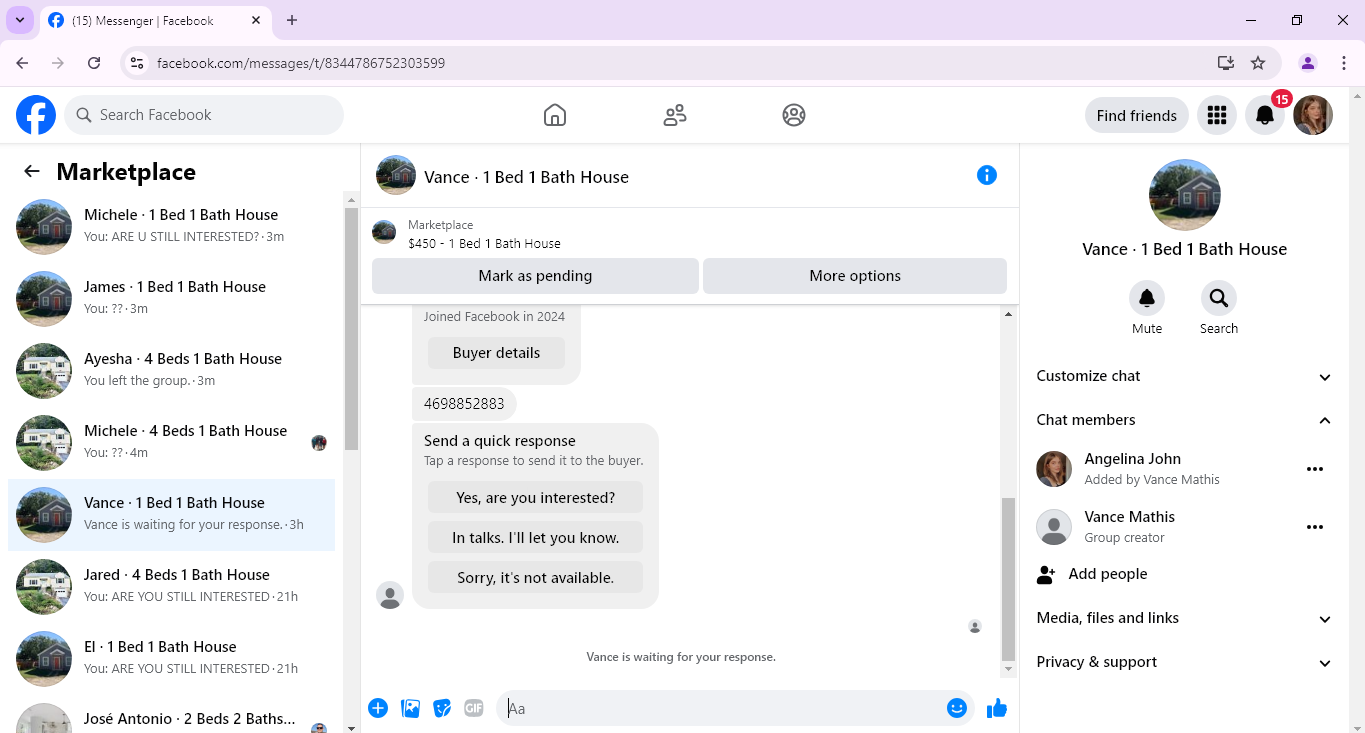
Task: Go back from Marketplace chats list
Action: [x=32, y=171]
